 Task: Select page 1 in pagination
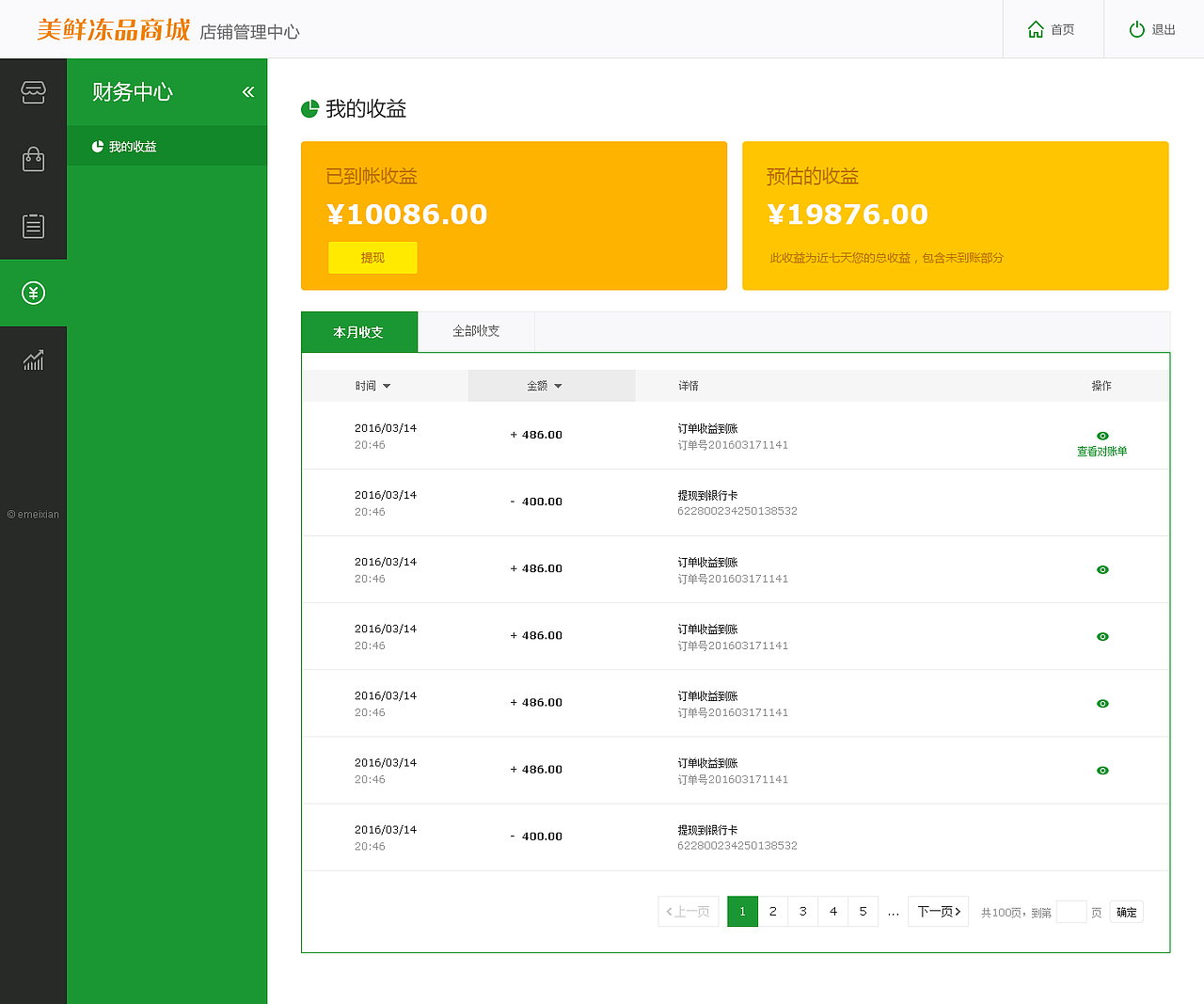click(742, 912)
